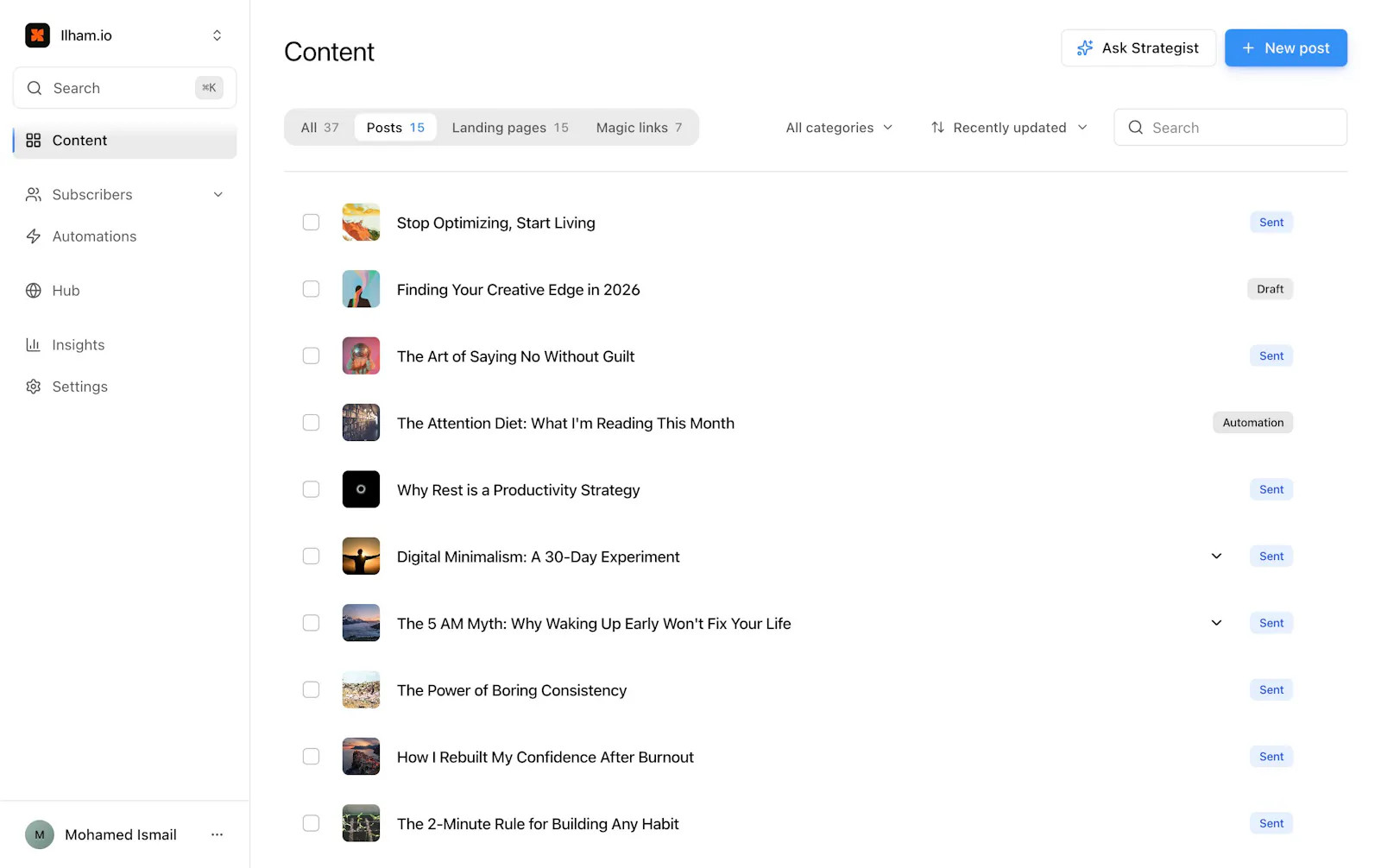Open the Stop Optimizing post thumbnail
This screenshot has width=1381, height=868.
361,223
